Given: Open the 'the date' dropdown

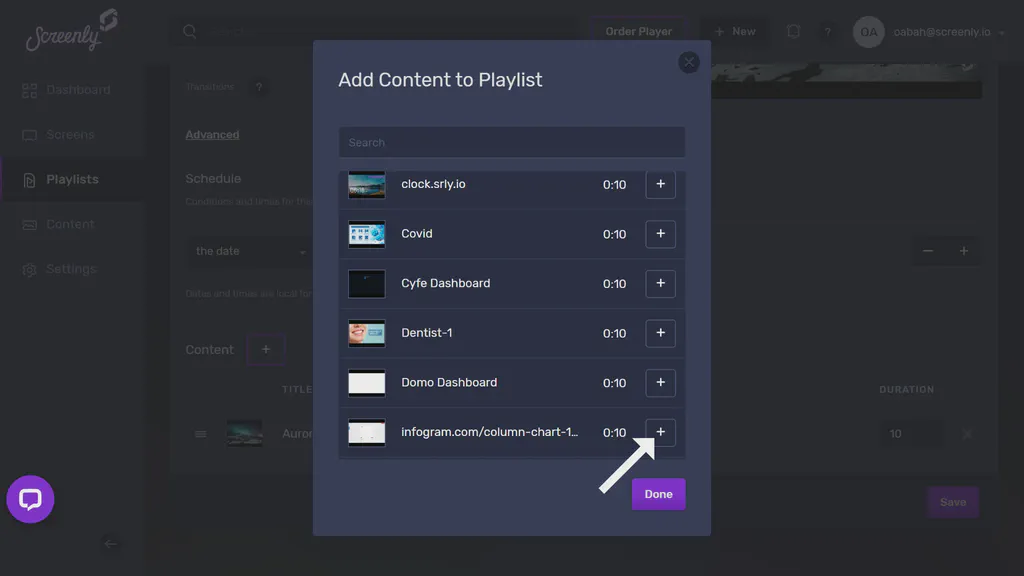Looking at the screenshot, I should click(x=250, y=251).
